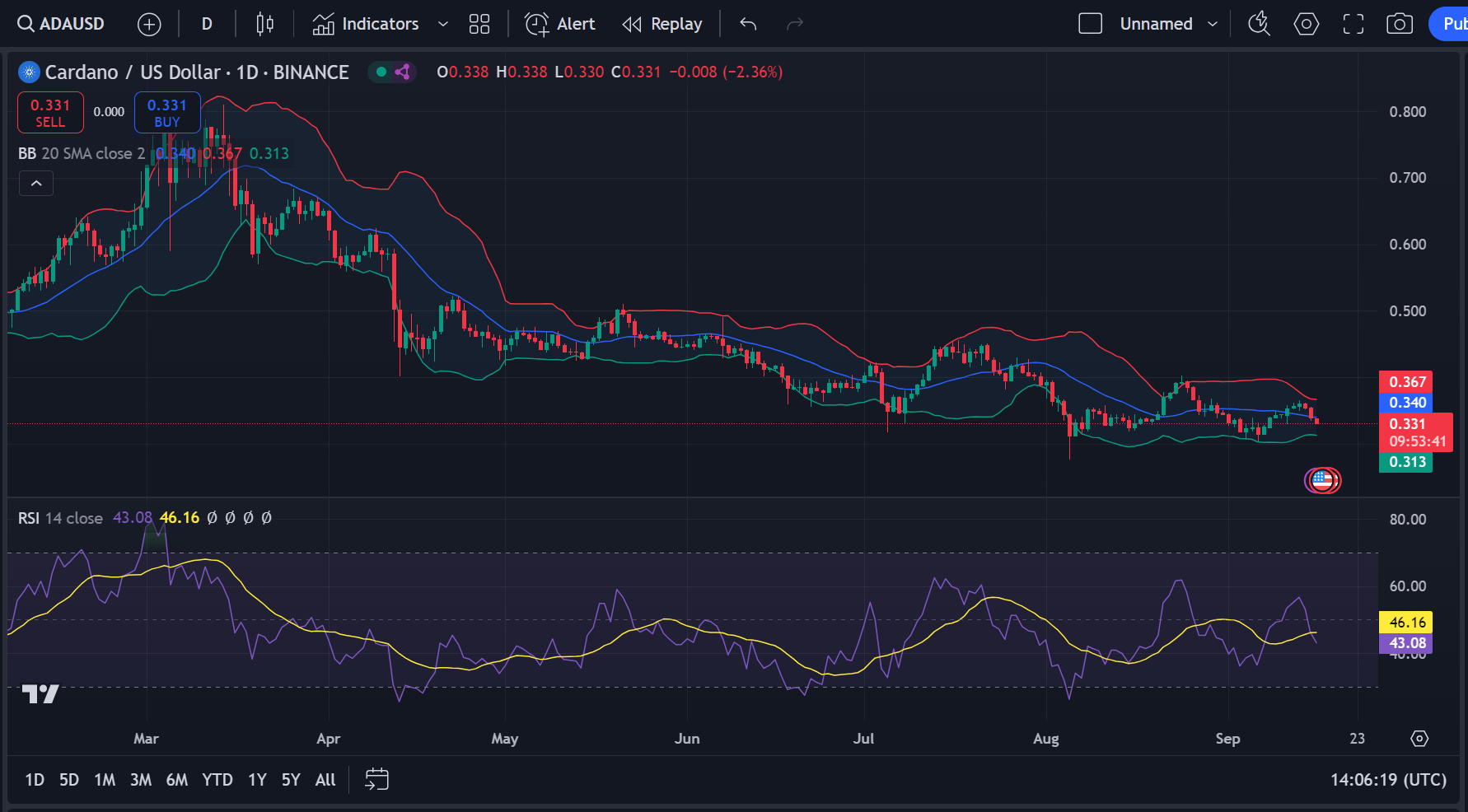Select the 1D interval button
The height and width of the screenshot is (812, 1468).
coord(35,779)
